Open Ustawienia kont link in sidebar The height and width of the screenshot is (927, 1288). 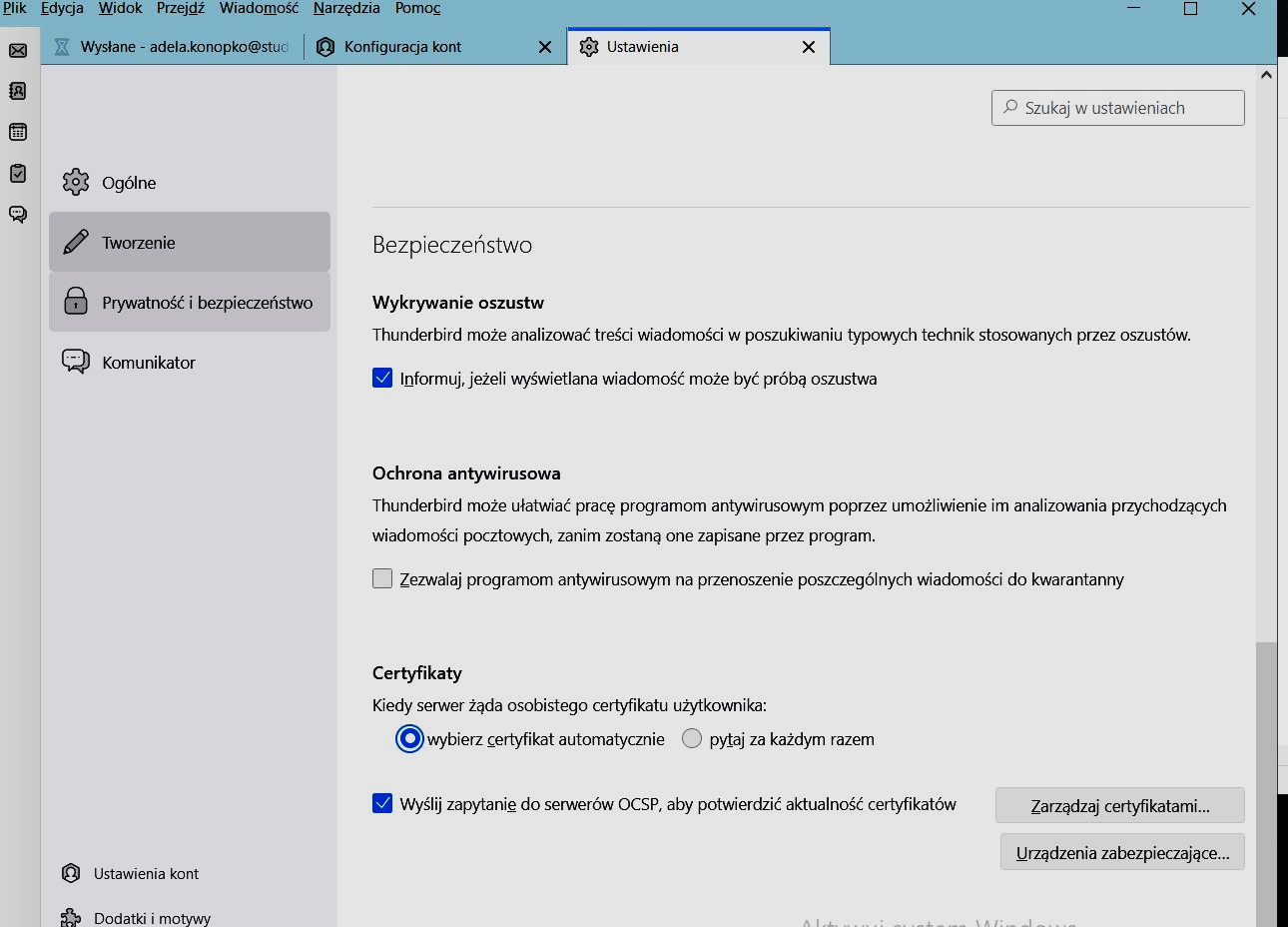[146, 873]
